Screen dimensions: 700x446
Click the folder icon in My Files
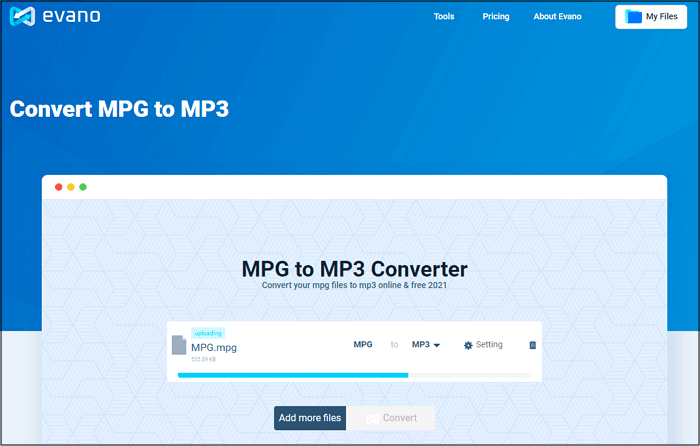tap(633, 17)
